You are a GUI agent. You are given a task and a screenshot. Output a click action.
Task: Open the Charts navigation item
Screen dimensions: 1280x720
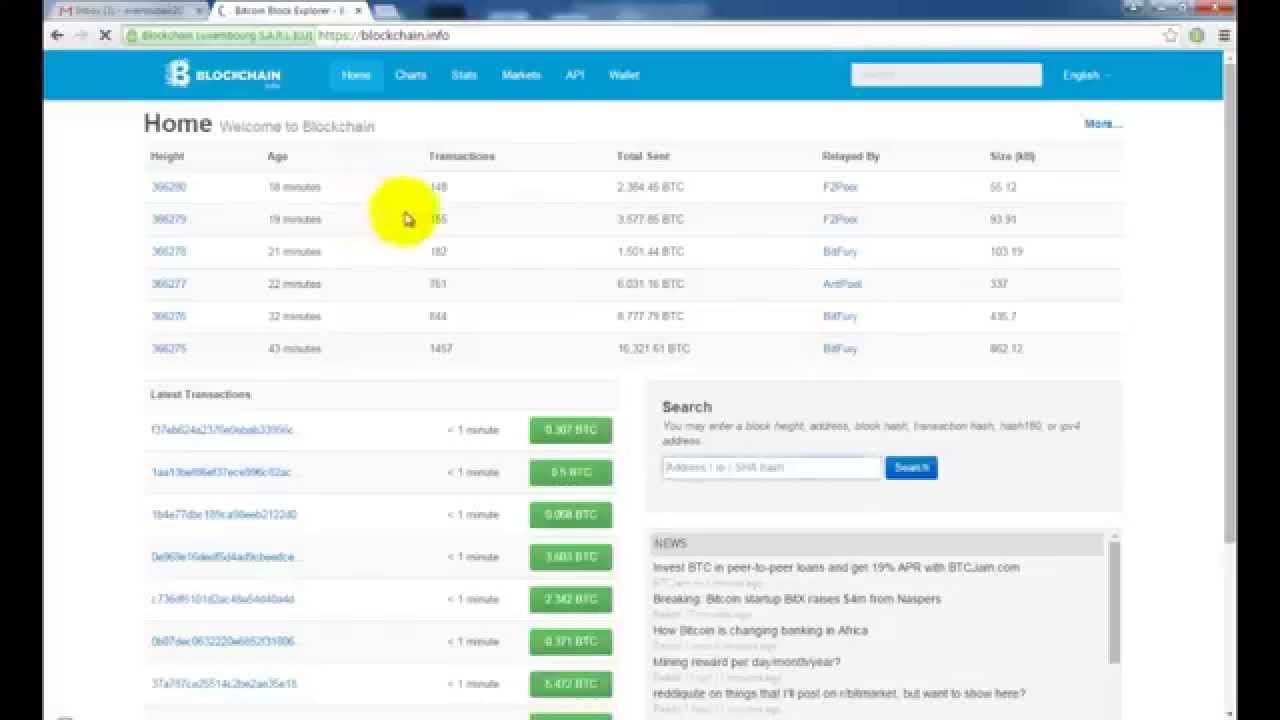coord(411,75)
